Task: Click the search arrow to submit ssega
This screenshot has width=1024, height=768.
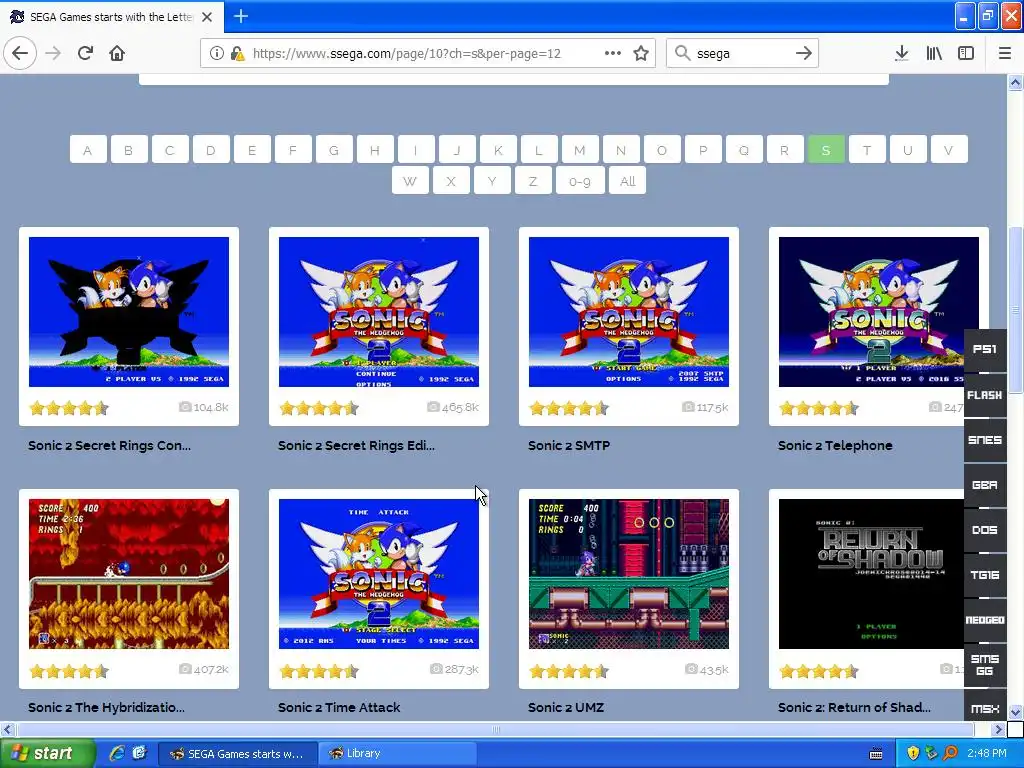Action: [803, 53]
